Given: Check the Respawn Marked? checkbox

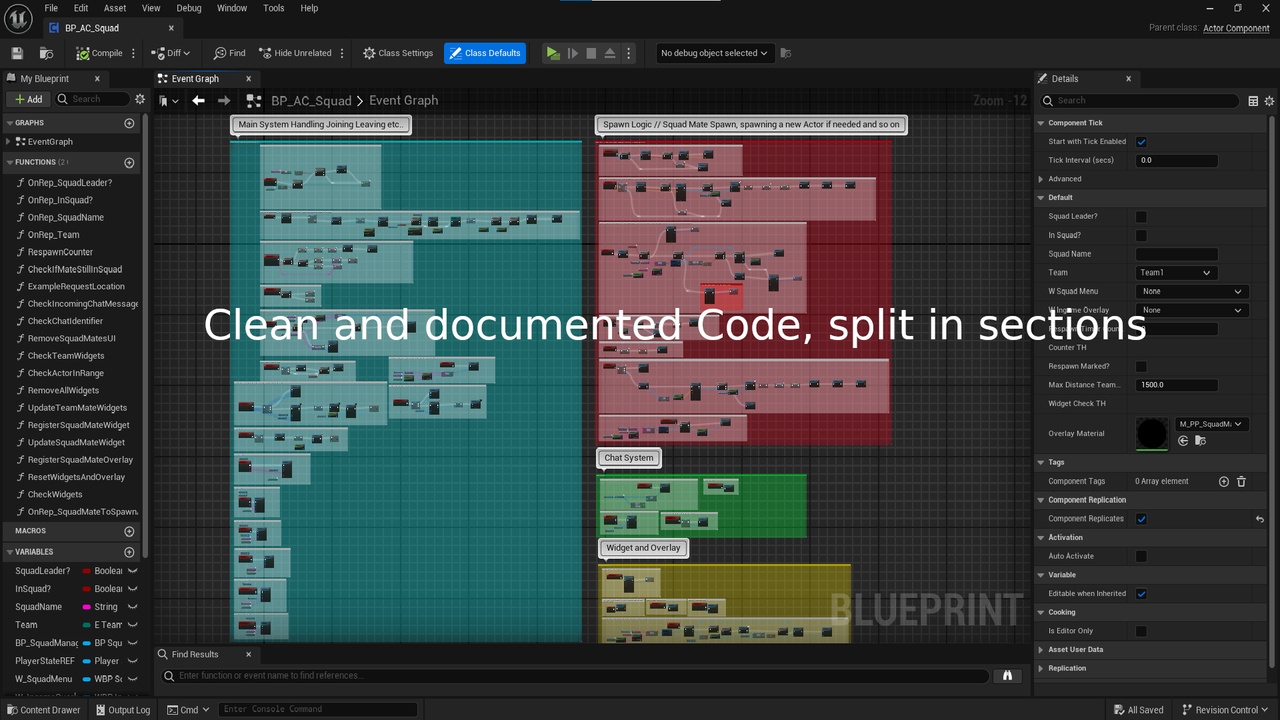Looking at the screenshot, I should [1141, 366].
